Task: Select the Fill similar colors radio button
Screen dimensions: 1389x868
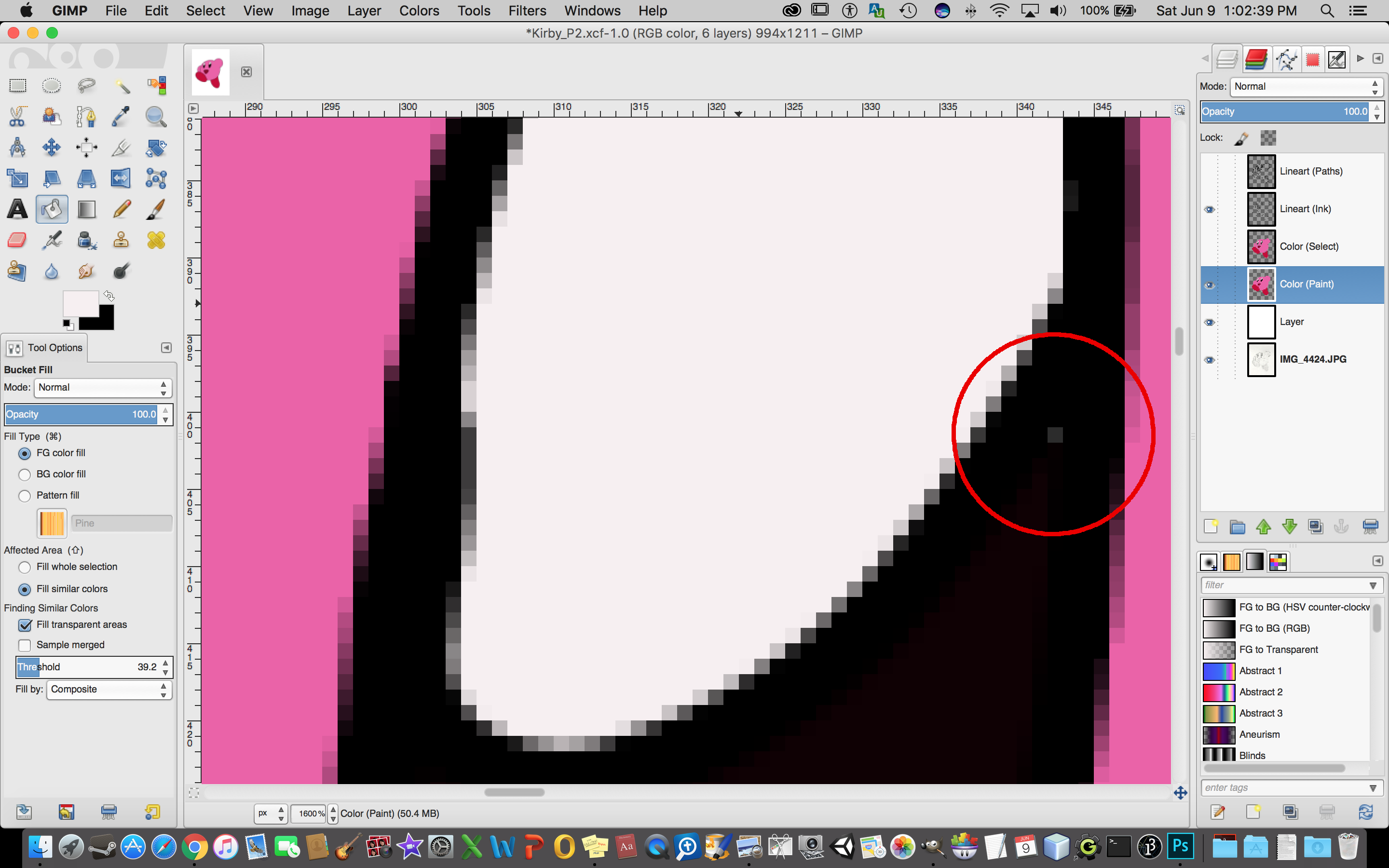Action: 25,590
